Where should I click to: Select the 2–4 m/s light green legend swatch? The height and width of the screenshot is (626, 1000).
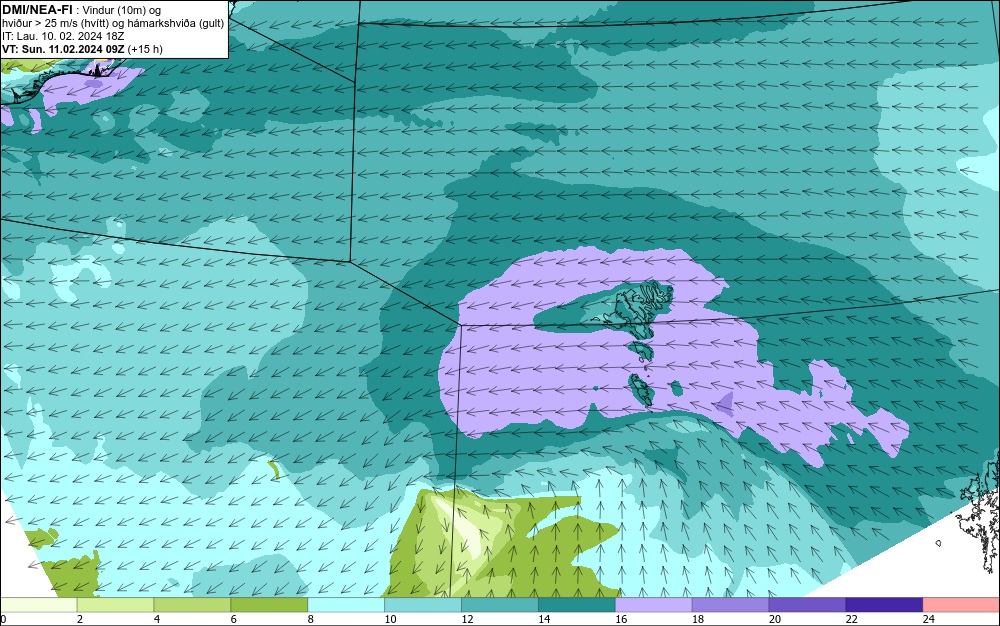(115, 605)
